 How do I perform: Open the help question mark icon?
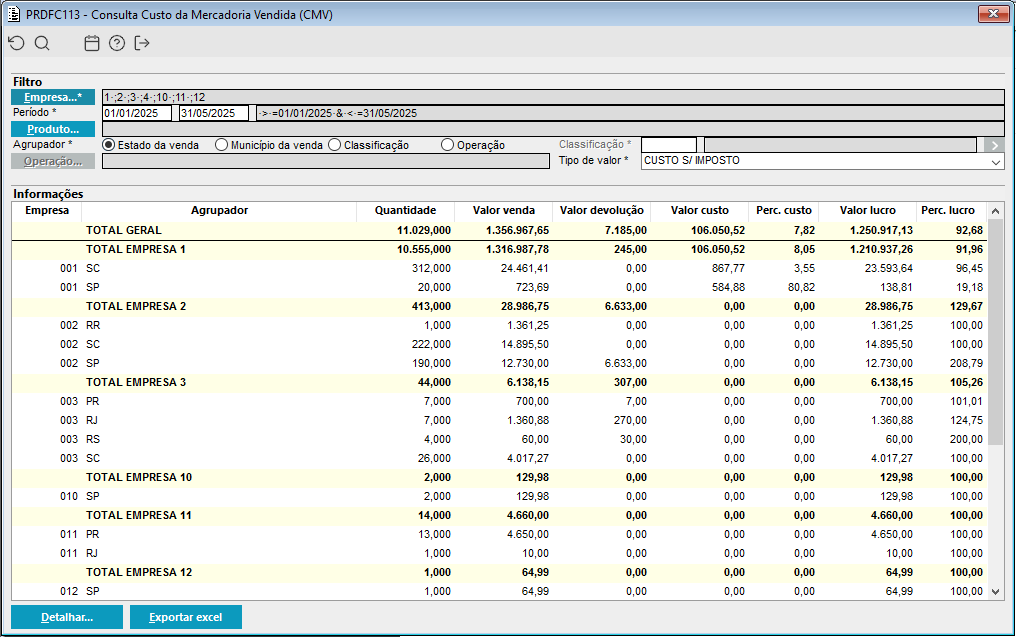[117, 43]
